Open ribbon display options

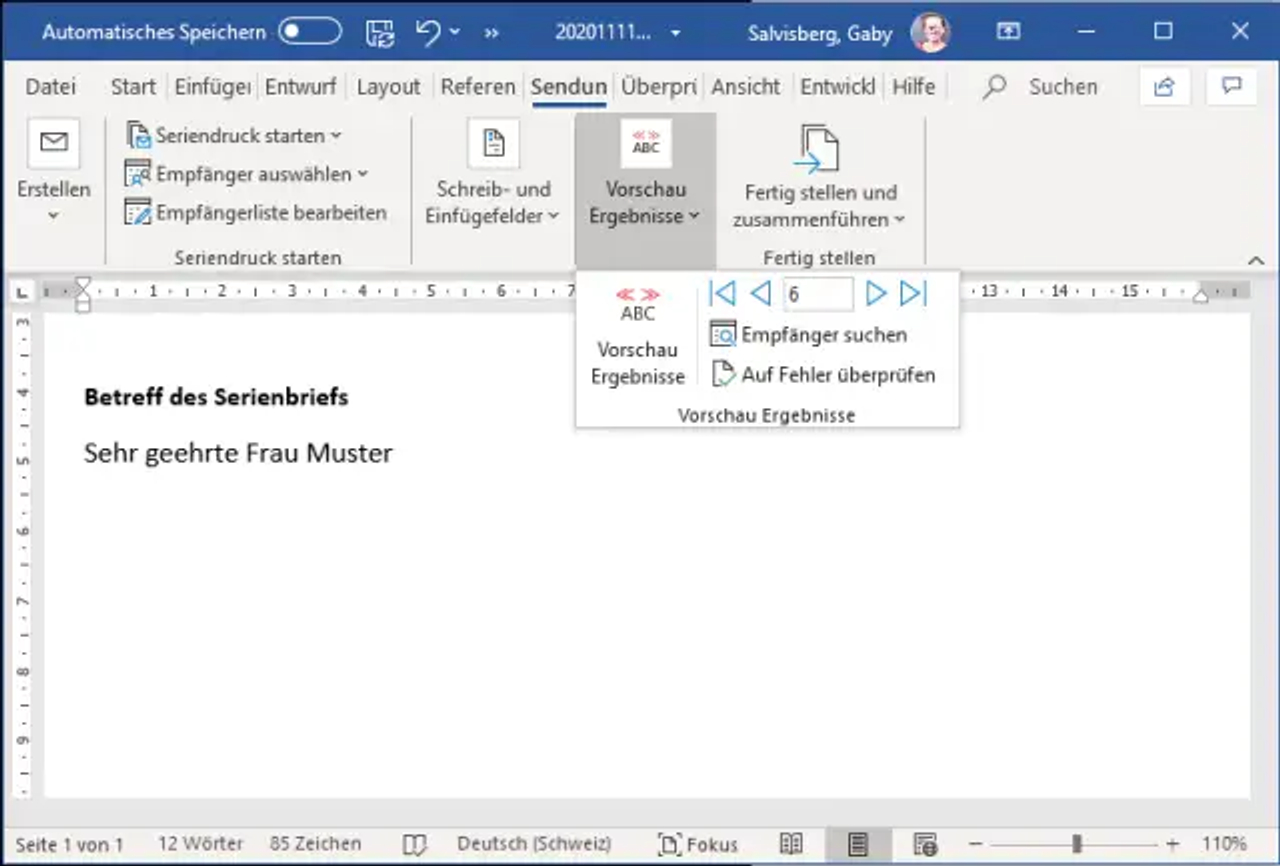[x=1008, y=32]
